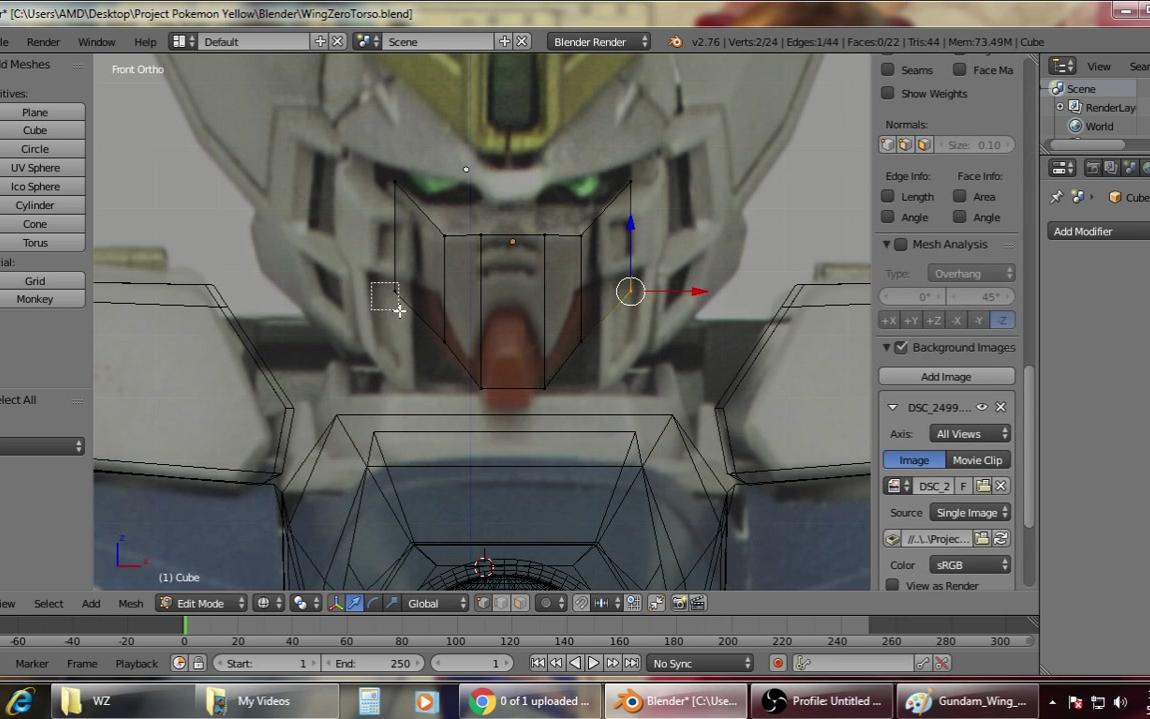Enable the Snap during transform magnet icon

pyautogui.click(x=581, y=602)
